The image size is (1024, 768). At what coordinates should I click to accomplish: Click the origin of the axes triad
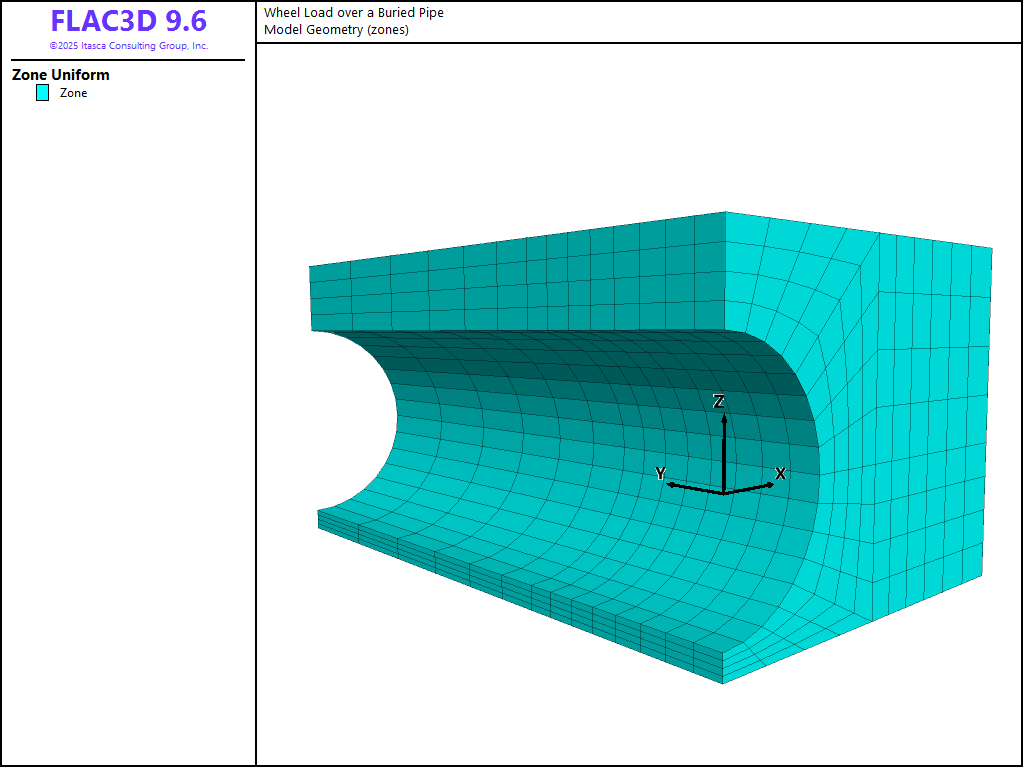click(x=723, y=493)
